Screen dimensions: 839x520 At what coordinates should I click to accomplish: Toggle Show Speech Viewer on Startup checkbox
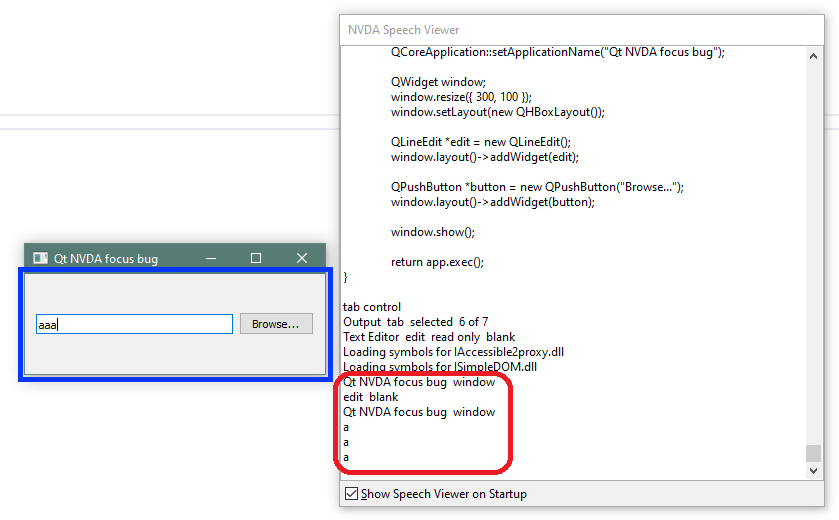pos(351,494)
